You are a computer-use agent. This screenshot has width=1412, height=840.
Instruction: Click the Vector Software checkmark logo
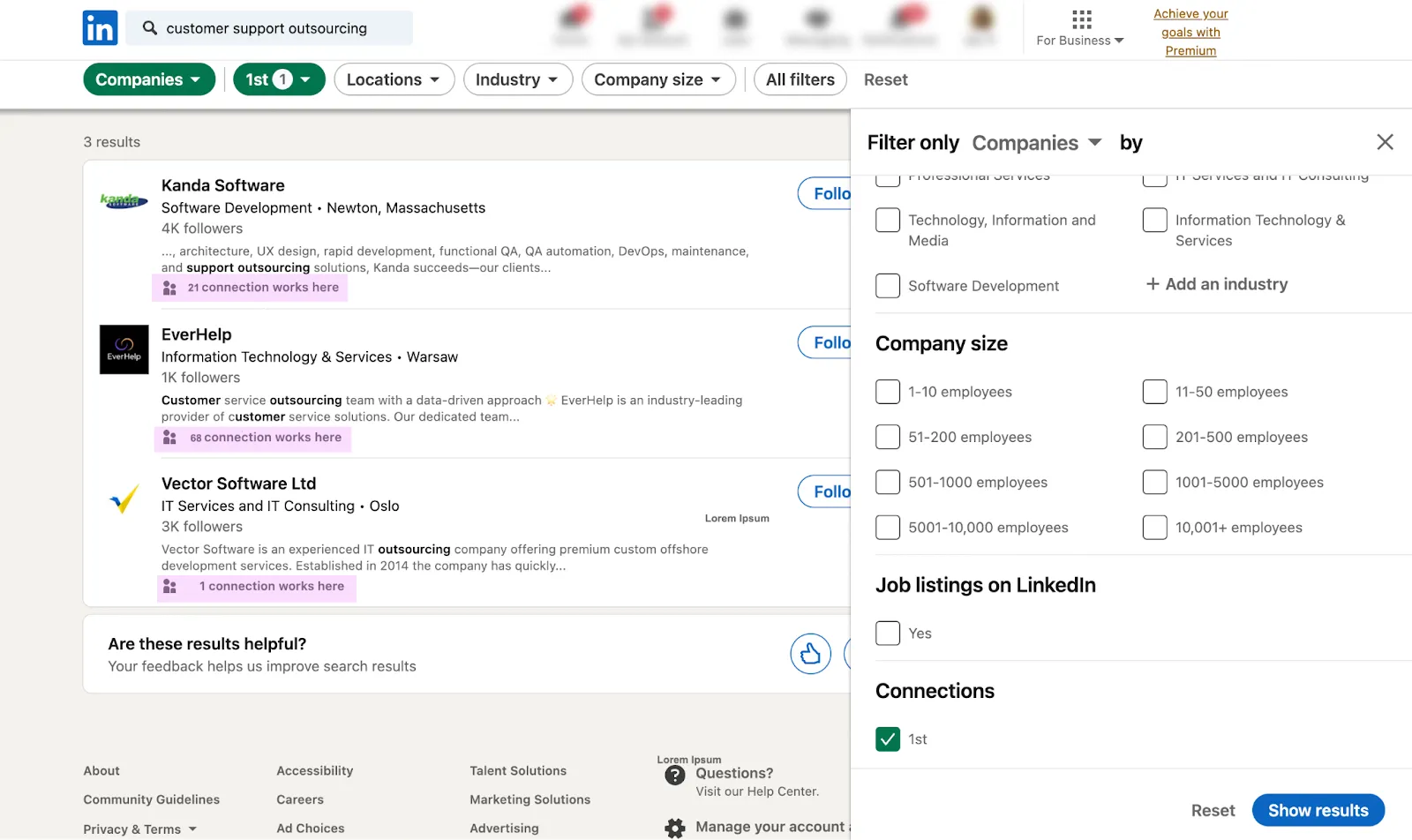coord(124,499)
